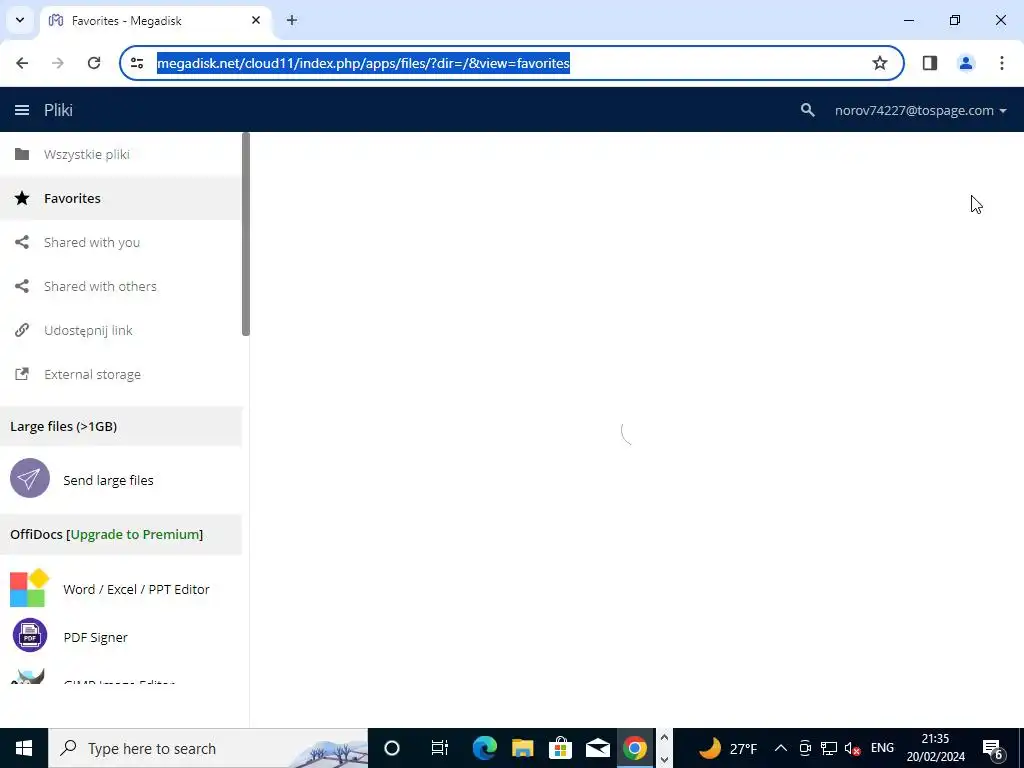This screenshot has width=1024, height=768.
Task: Click the Pliki app title
Action: click(58, 110)
